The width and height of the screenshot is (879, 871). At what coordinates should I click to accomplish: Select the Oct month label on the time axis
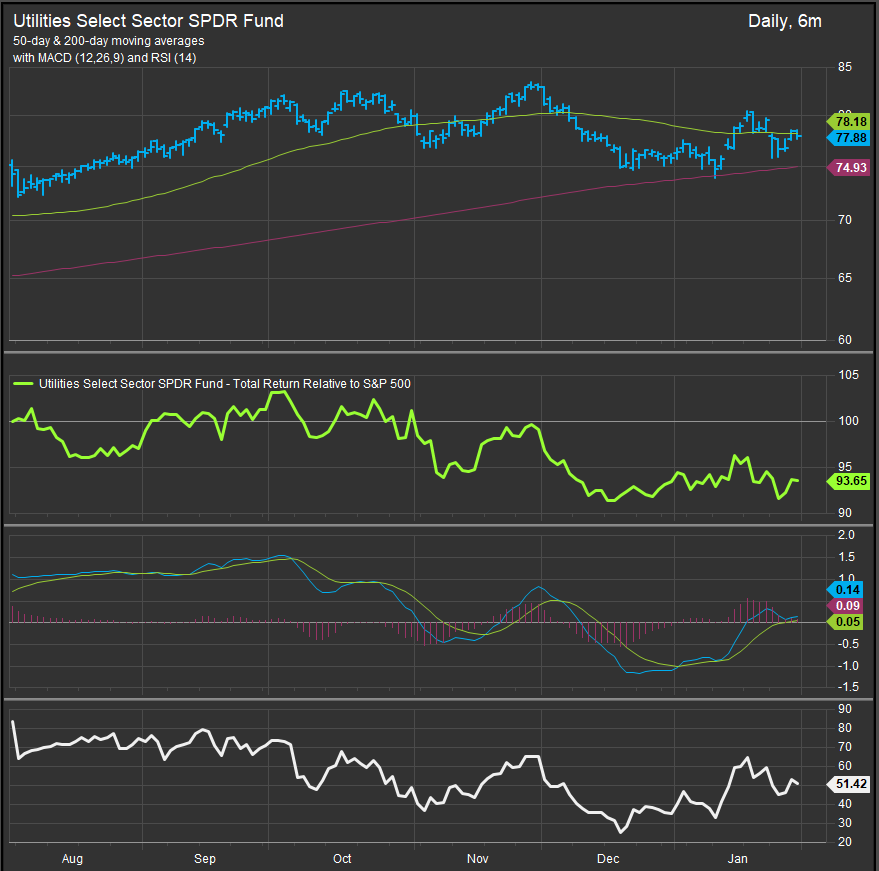point(342,859)
